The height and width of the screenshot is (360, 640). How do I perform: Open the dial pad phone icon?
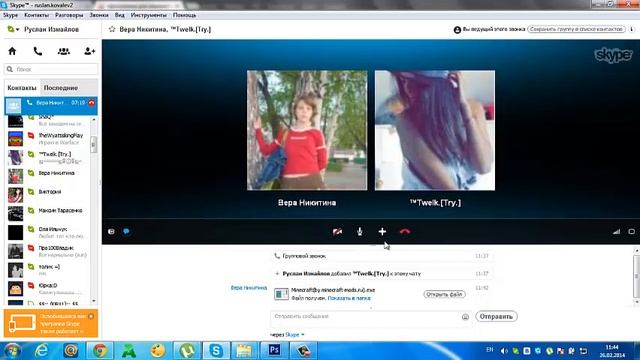[x=38, y=51]
